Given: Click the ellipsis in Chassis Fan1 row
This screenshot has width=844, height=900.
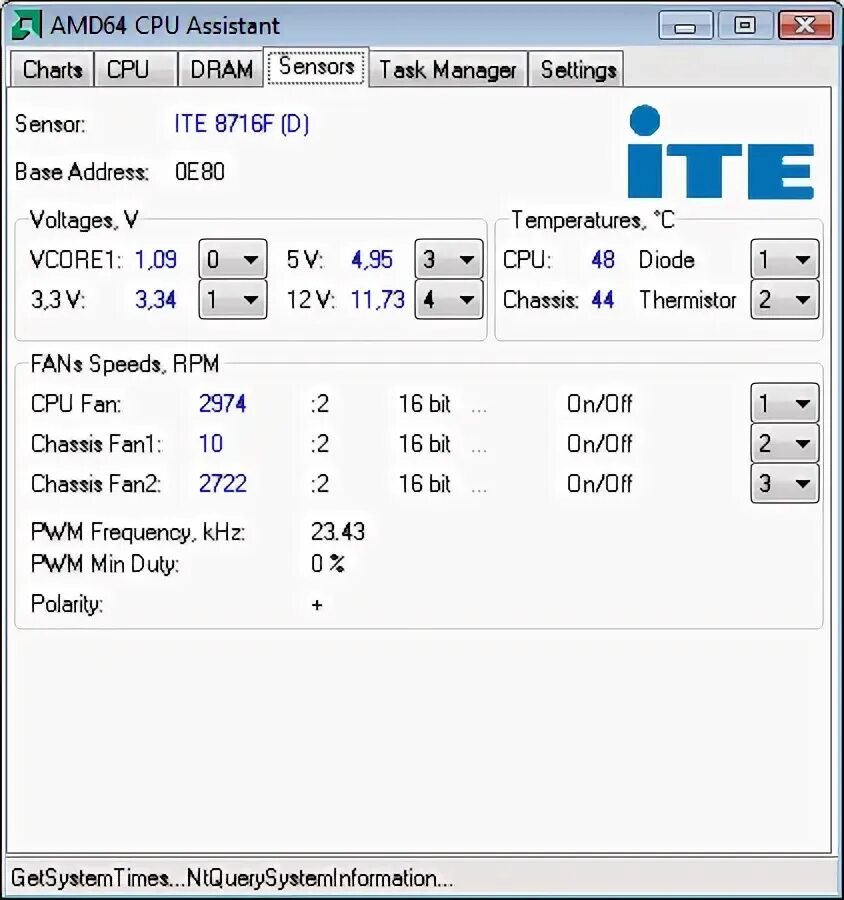Looking at the screenshot, I should [x=479, y=449].
